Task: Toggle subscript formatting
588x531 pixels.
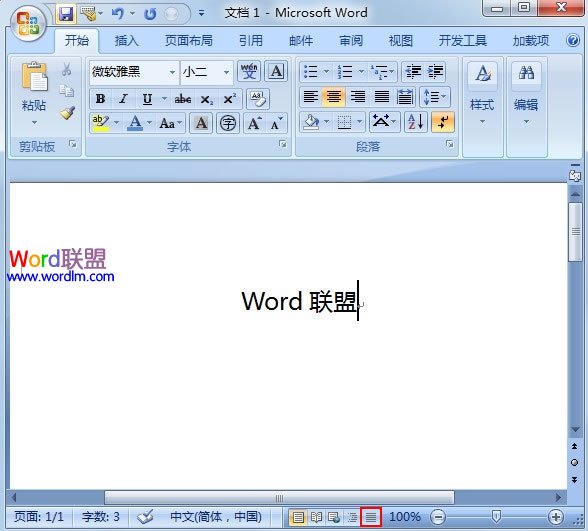Action: tap(206, 99)
